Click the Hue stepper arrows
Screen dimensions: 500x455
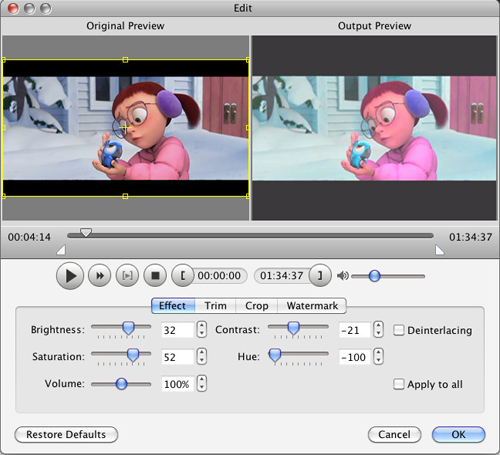tap(378, 356)
